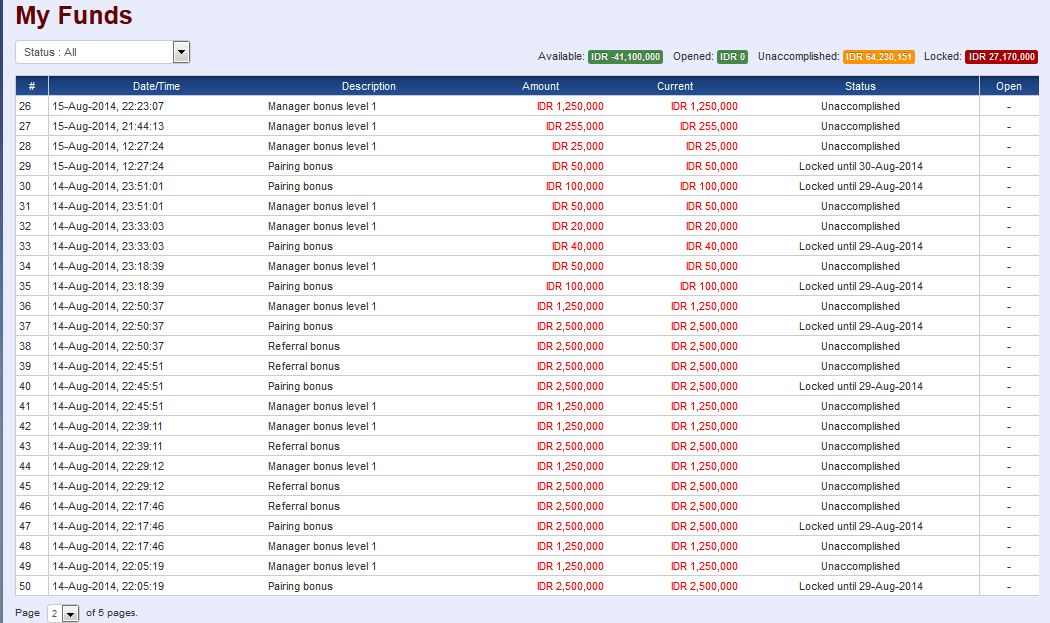This screenshot has height=623, width=1050.
Task: Open the page number selector dropdown
Action: 63,613
